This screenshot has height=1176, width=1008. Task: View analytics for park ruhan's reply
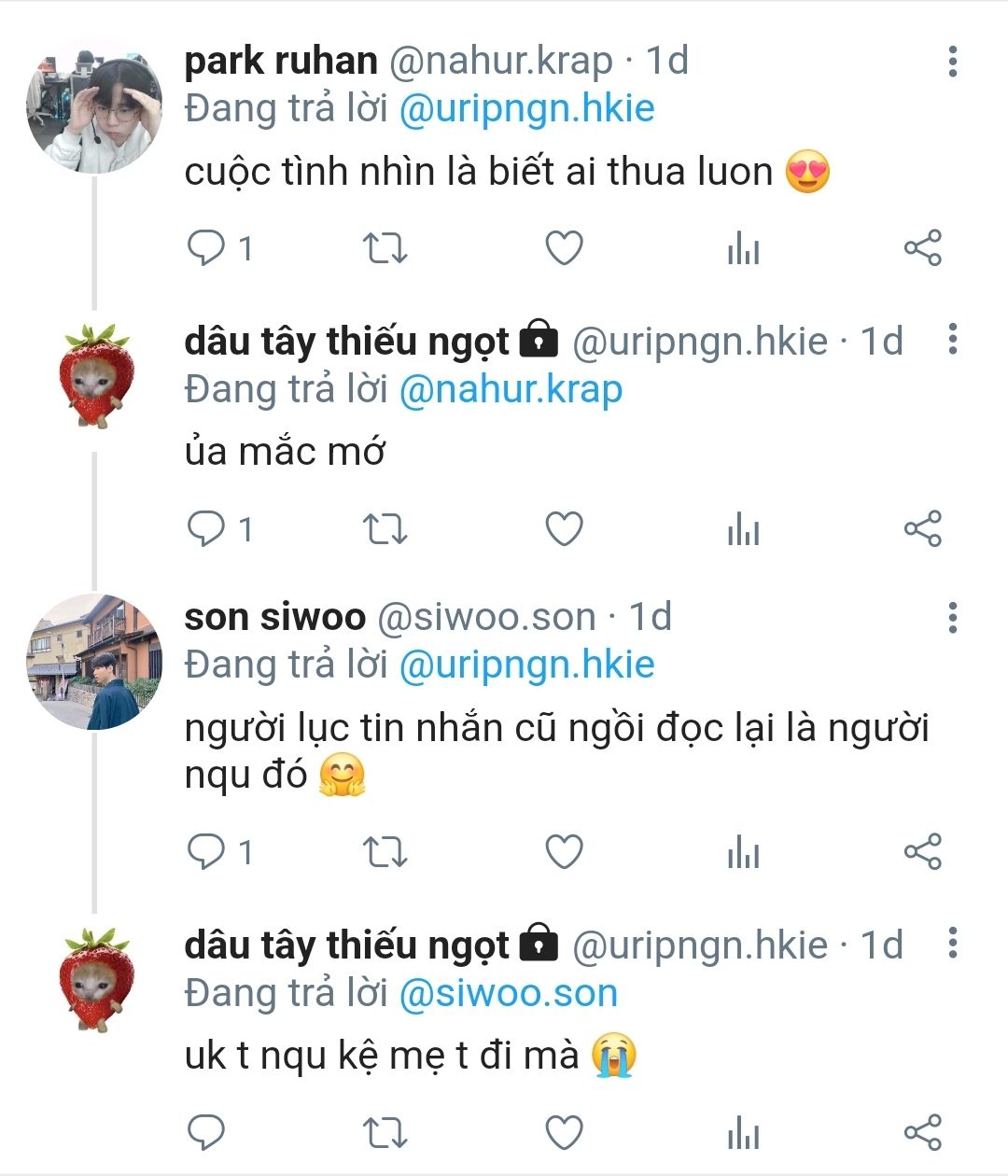tap(743, 248)
